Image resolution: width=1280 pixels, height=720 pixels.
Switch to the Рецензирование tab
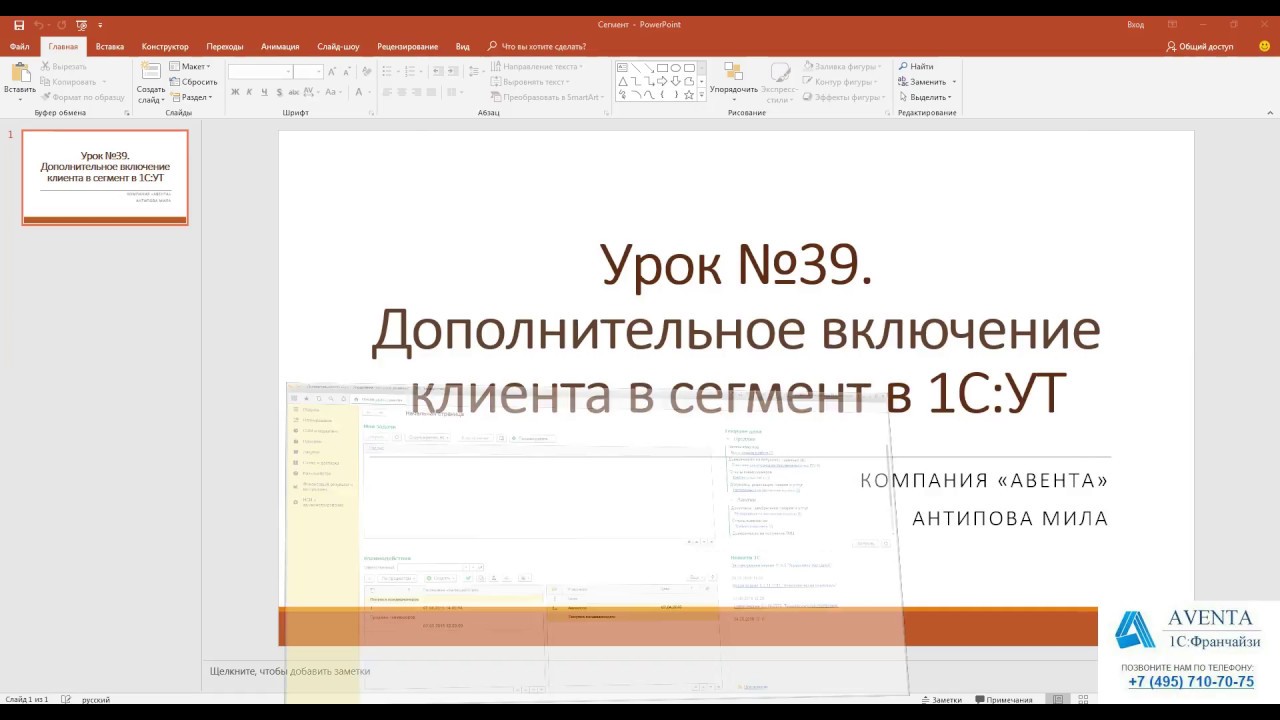coord(408,46)
